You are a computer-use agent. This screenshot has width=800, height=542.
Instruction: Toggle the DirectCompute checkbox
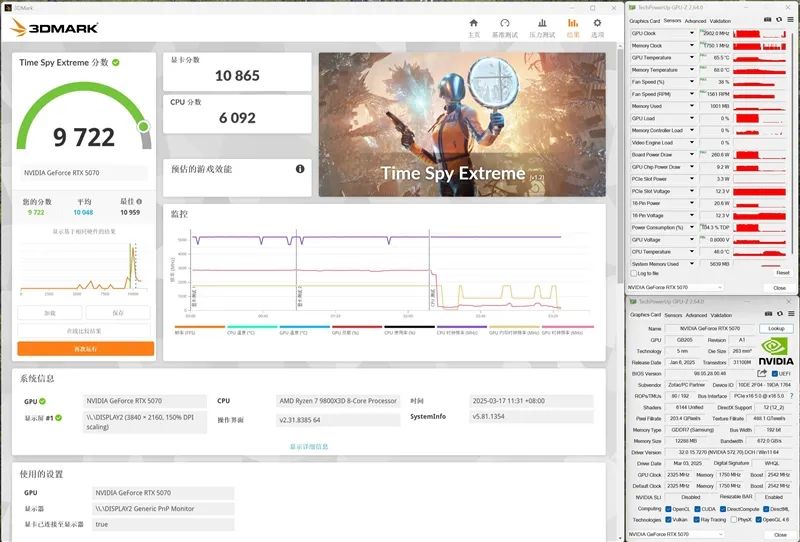click(x=722, y=509)
